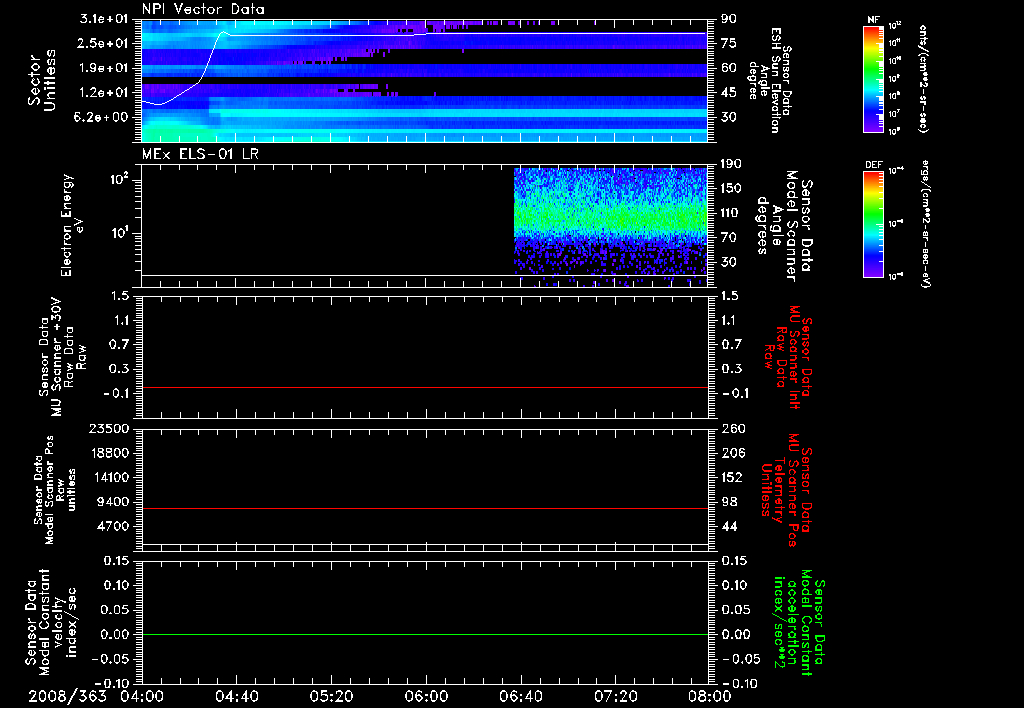Viewport: 1024px width, 708px height.
Task: Select the 75 degree elevation tick
Action: [x=729, y=43]
